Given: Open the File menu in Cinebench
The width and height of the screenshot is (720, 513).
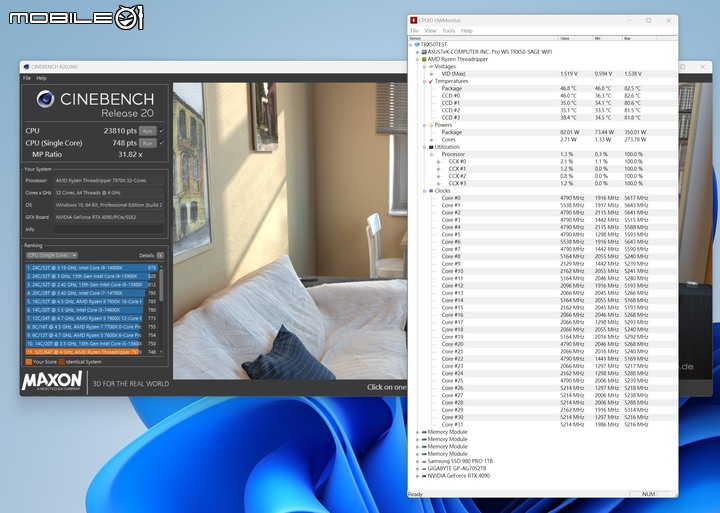Looking at the screenshot, I should 27,78.
